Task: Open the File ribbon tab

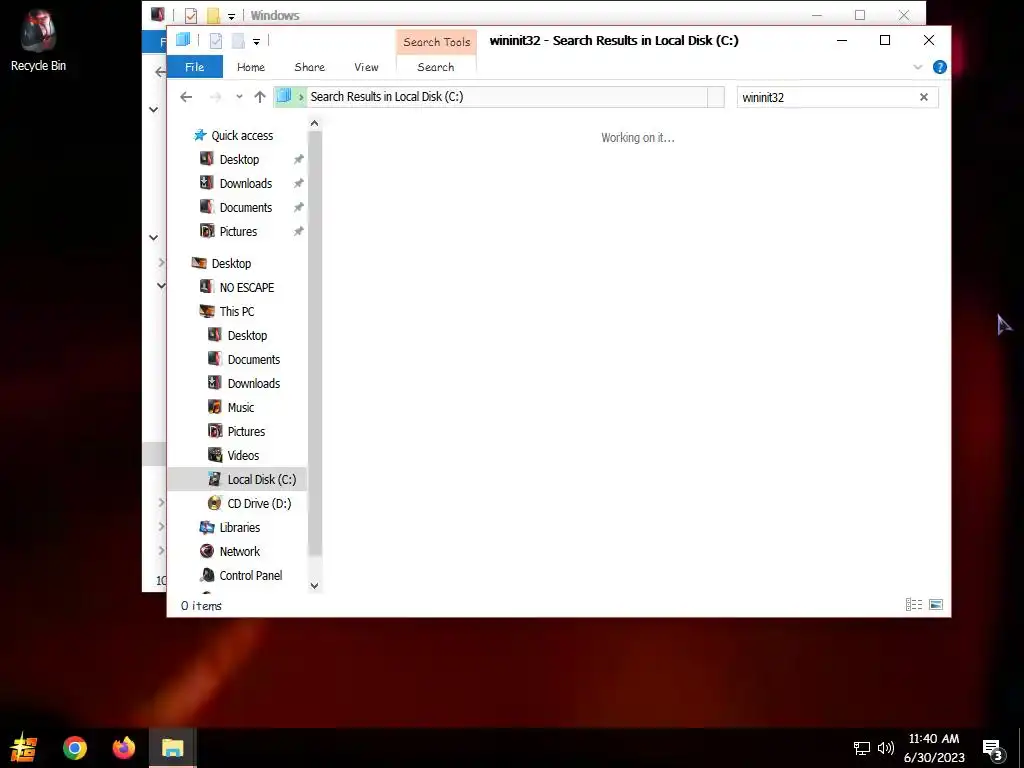Action: (x=195, y=67)
